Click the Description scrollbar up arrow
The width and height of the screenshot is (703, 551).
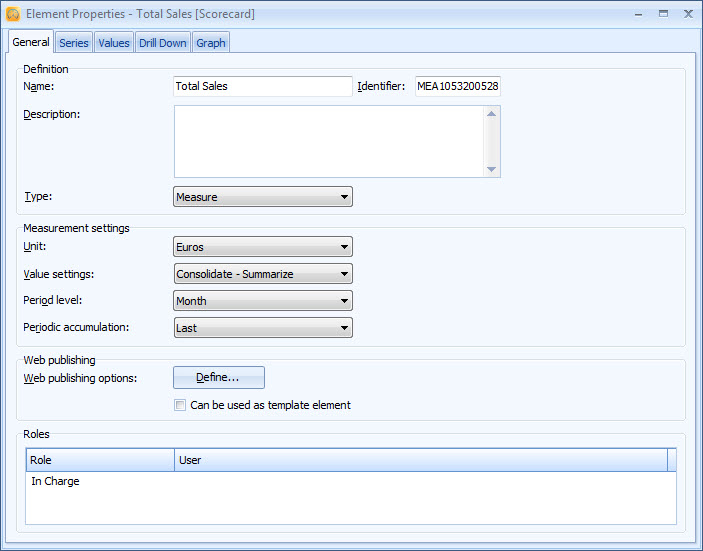pyautogui.click(x=491, y=114)
